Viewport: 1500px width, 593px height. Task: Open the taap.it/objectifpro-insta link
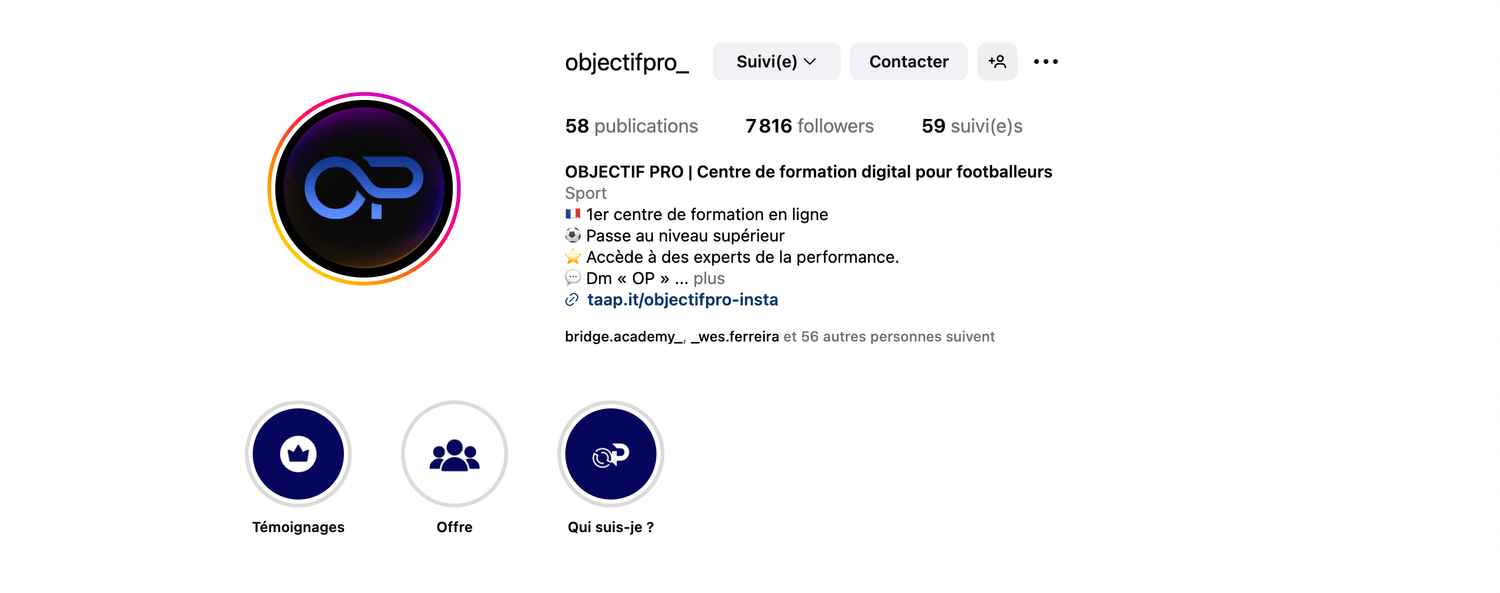pyautogui.click(x=682, y=300)
